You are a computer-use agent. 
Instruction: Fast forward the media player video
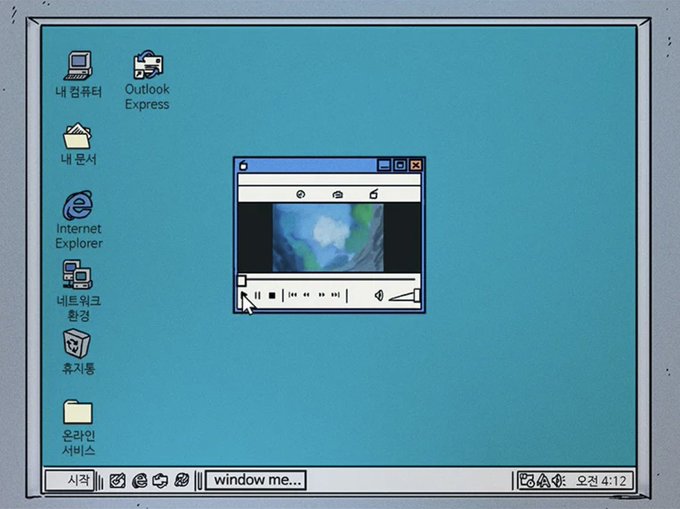coord(321,295)
